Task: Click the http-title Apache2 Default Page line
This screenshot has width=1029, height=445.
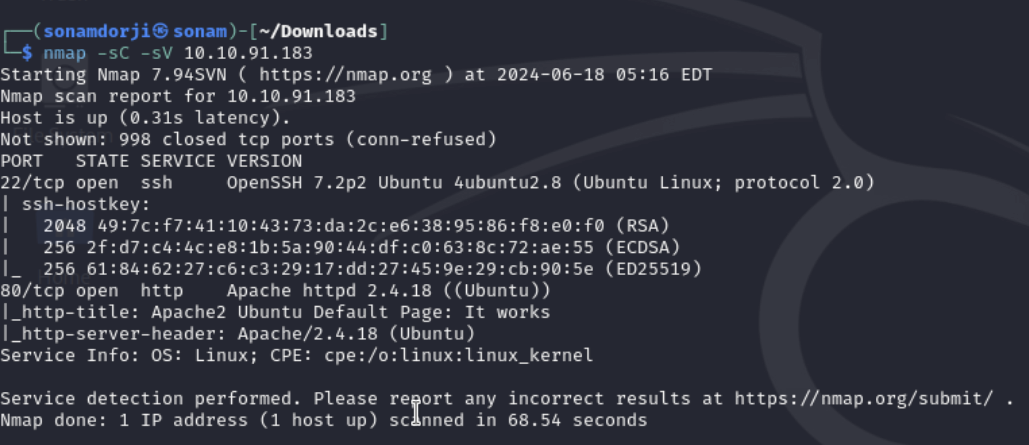Action: 275,312
